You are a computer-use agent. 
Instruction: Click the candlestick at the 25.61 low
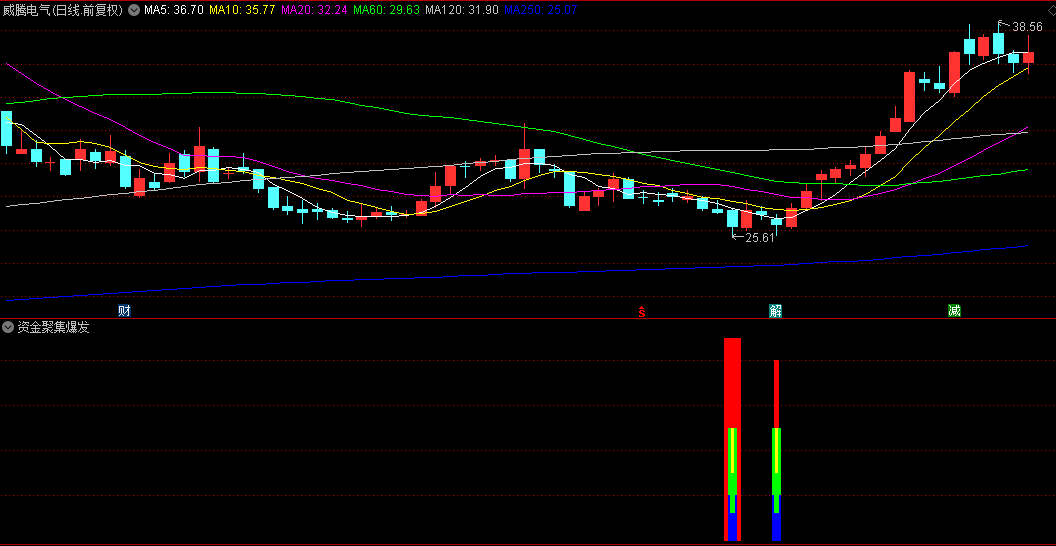[x=732, y=220]
